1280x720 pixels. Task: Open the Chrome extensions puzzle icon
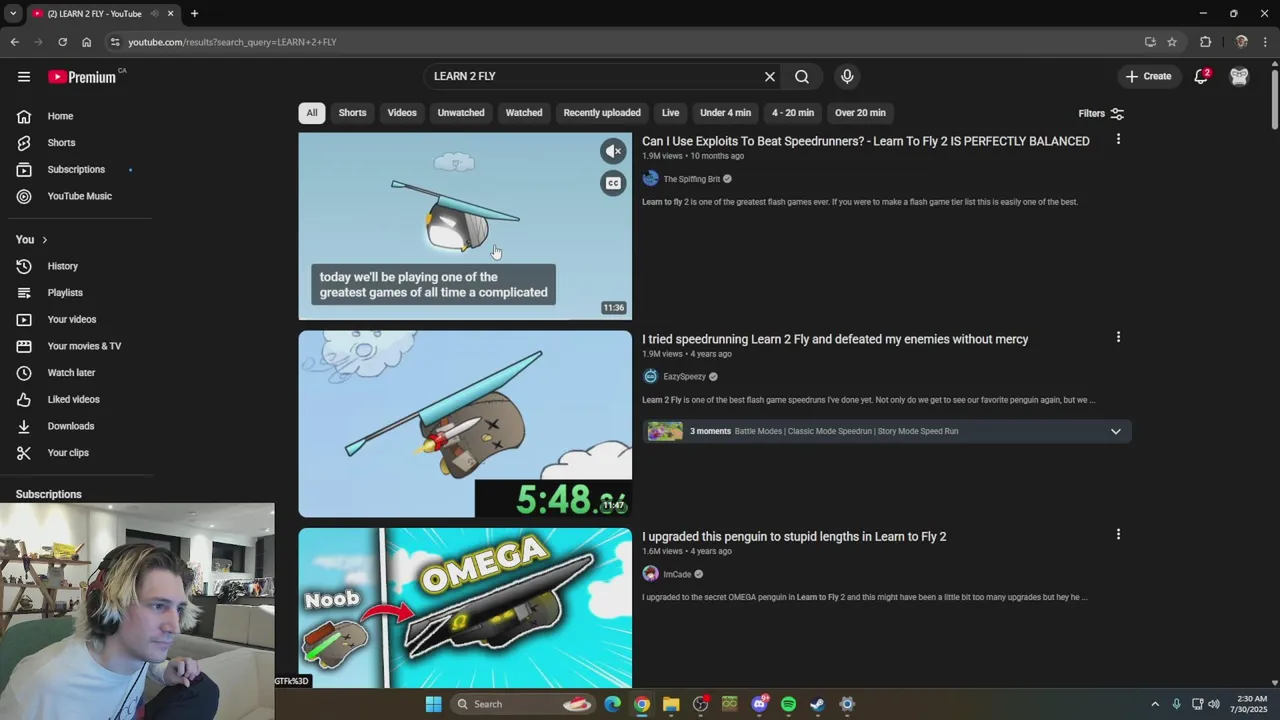1205,42
